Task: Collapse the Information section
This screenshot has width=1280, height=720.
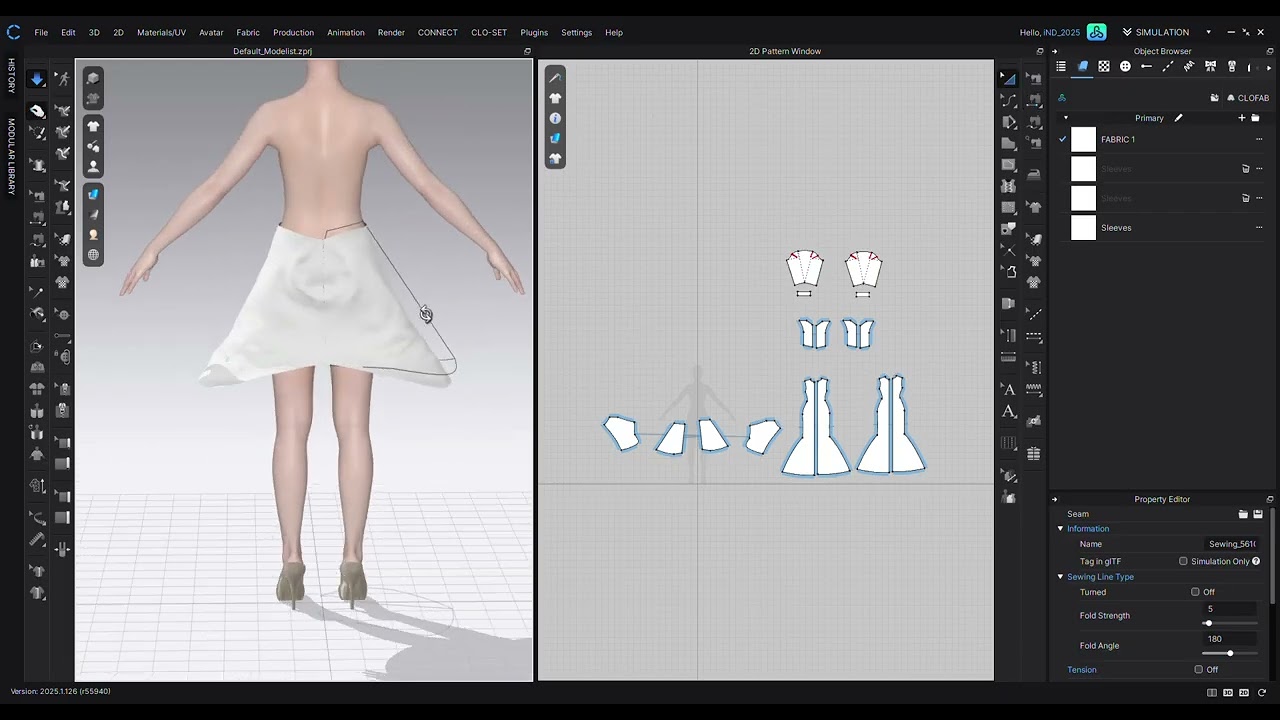Action: point(1061,529)
